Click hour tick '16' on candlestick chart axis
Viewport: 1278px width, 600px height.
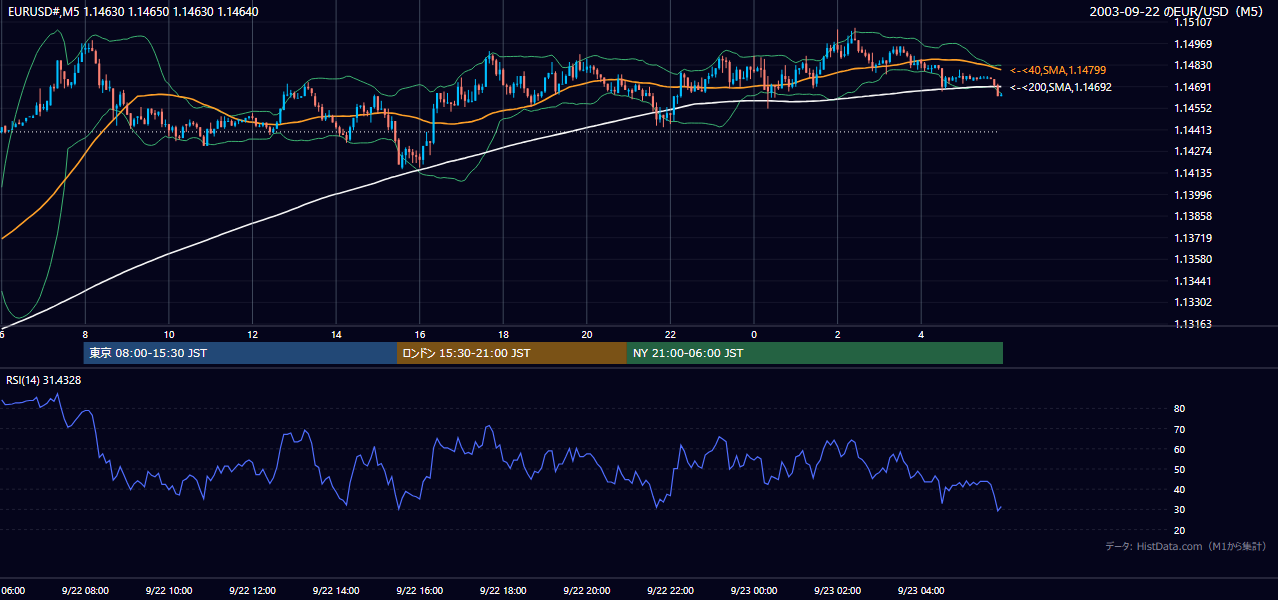[419, 334]
